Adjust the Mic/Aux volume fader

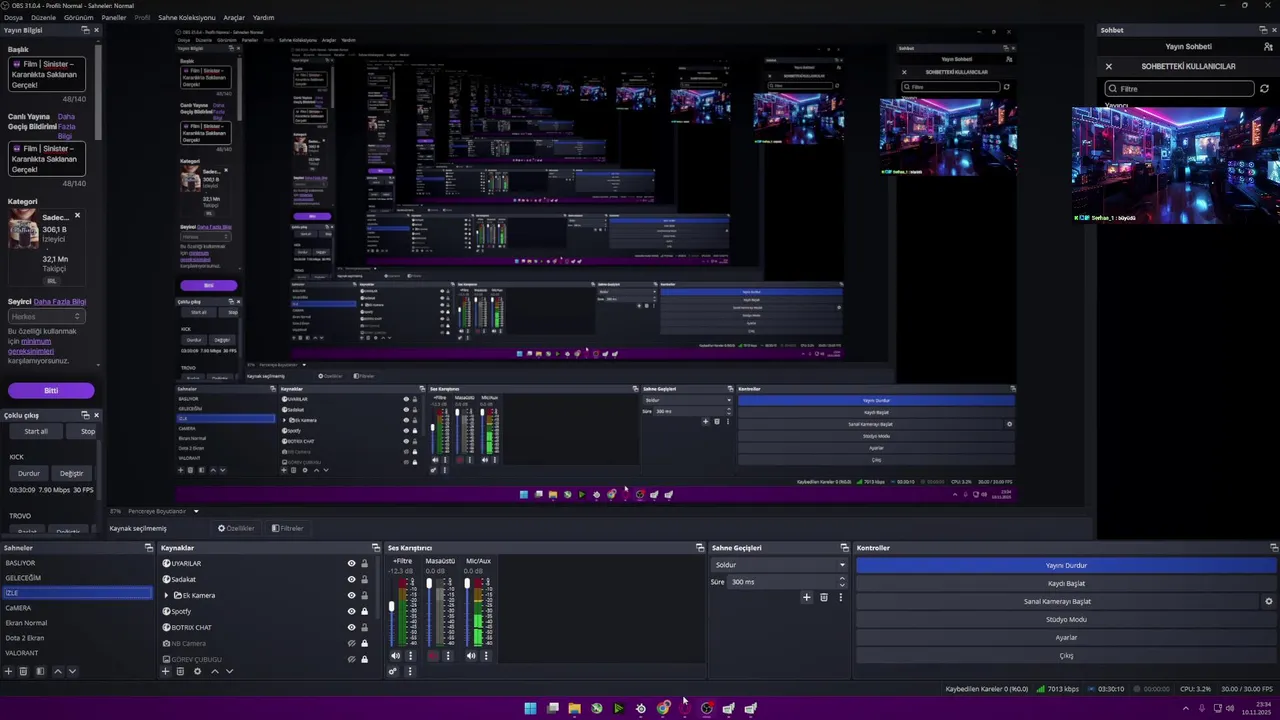(466, 585)
